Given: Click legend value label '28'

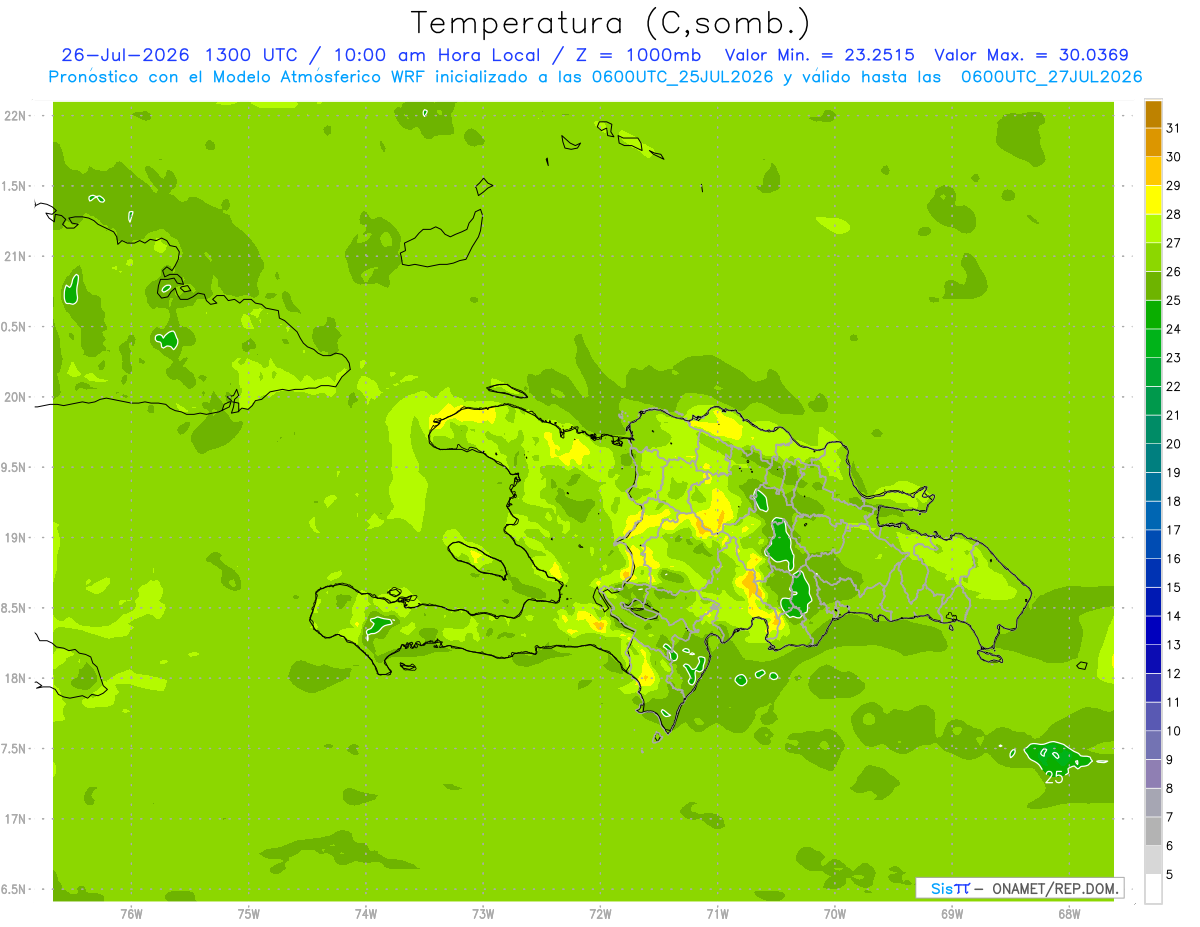Looking at the screenshot, I should 1173,214.
